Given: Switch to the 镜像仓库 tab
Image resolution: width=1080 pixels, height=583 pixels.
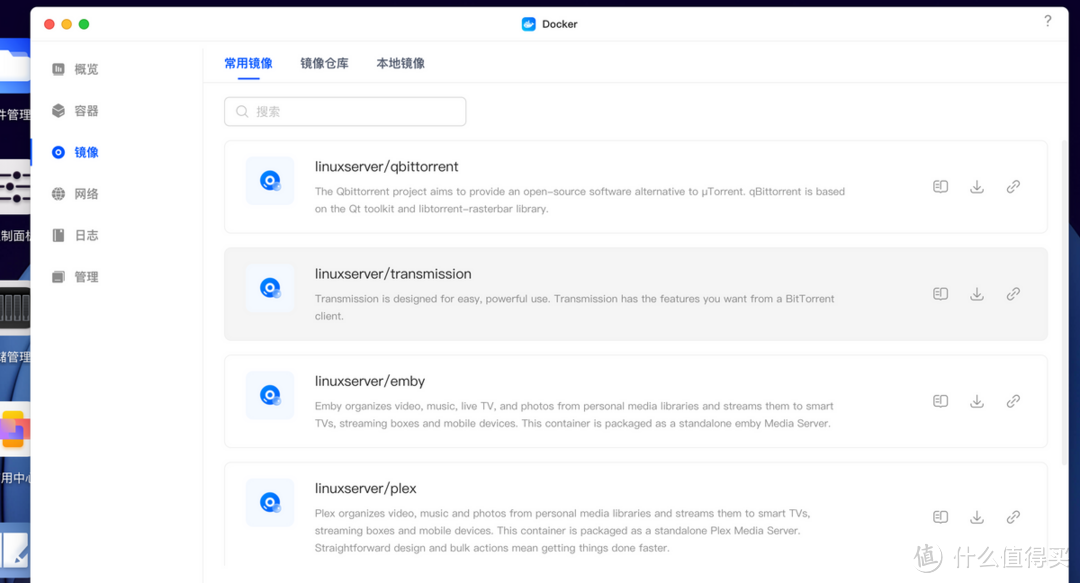Looking at the screenshot, I should (324, 62).
